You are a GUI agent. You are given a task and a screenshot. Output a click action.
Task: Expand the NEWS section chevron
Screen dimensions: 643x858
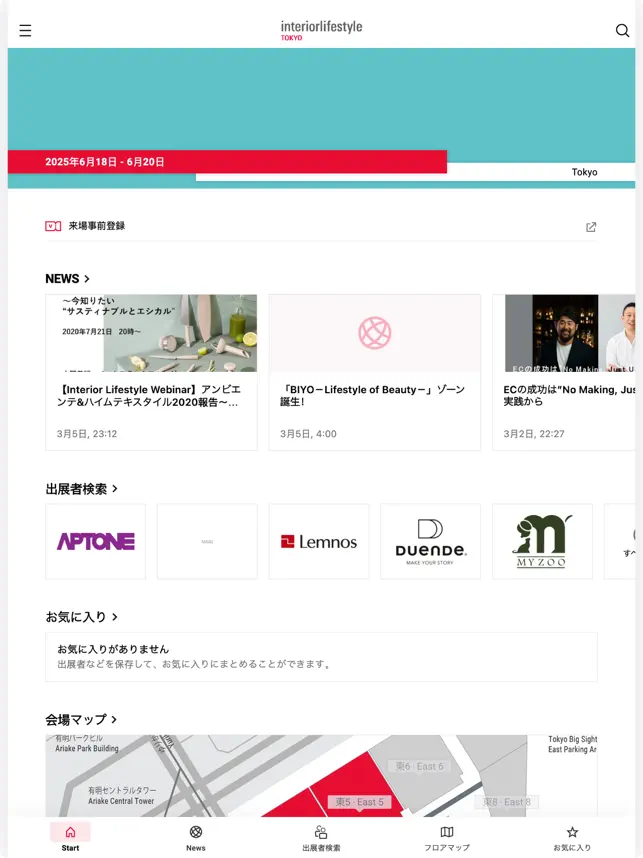coord(86,279)
